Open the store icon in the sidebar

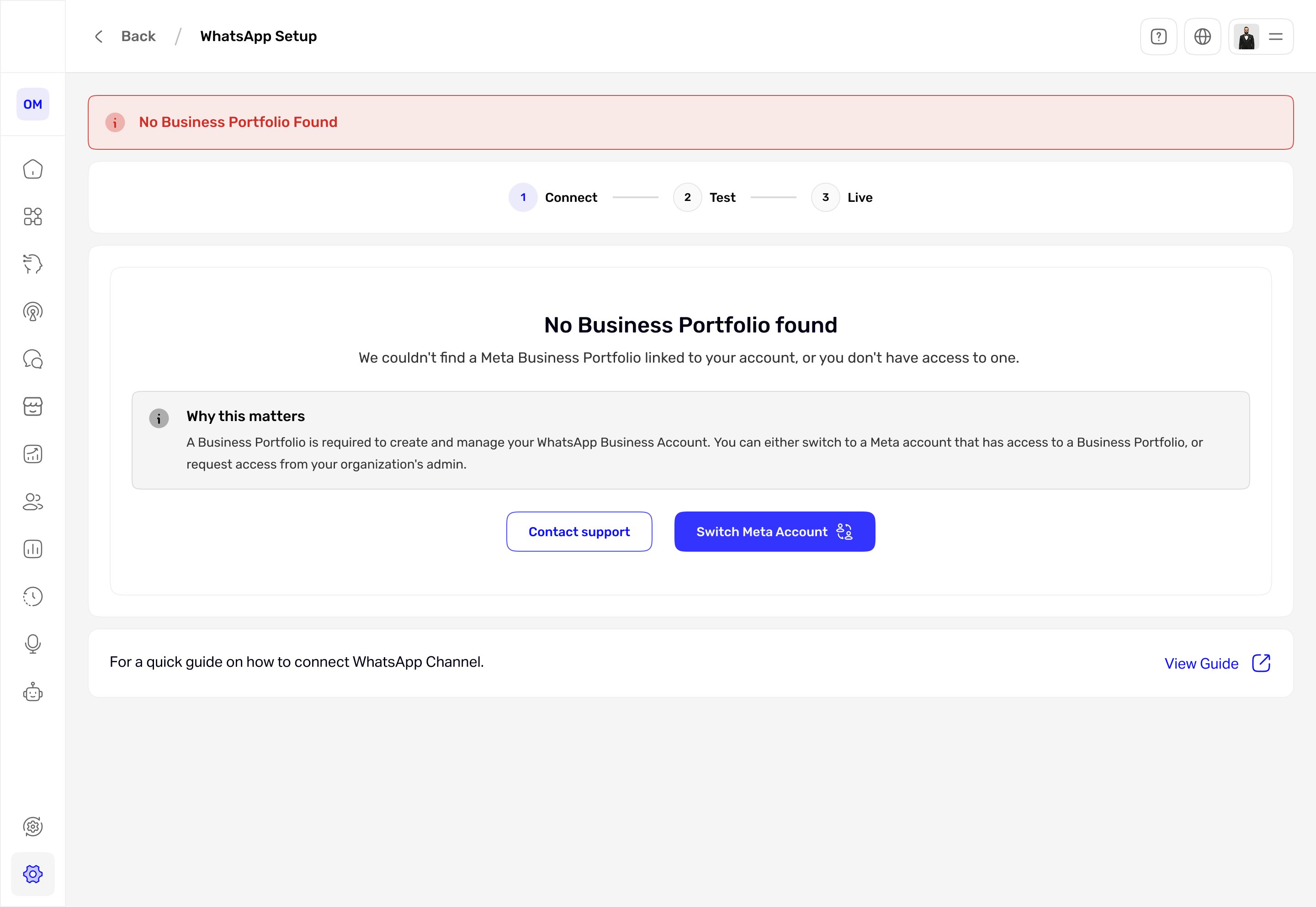point(32,406)
